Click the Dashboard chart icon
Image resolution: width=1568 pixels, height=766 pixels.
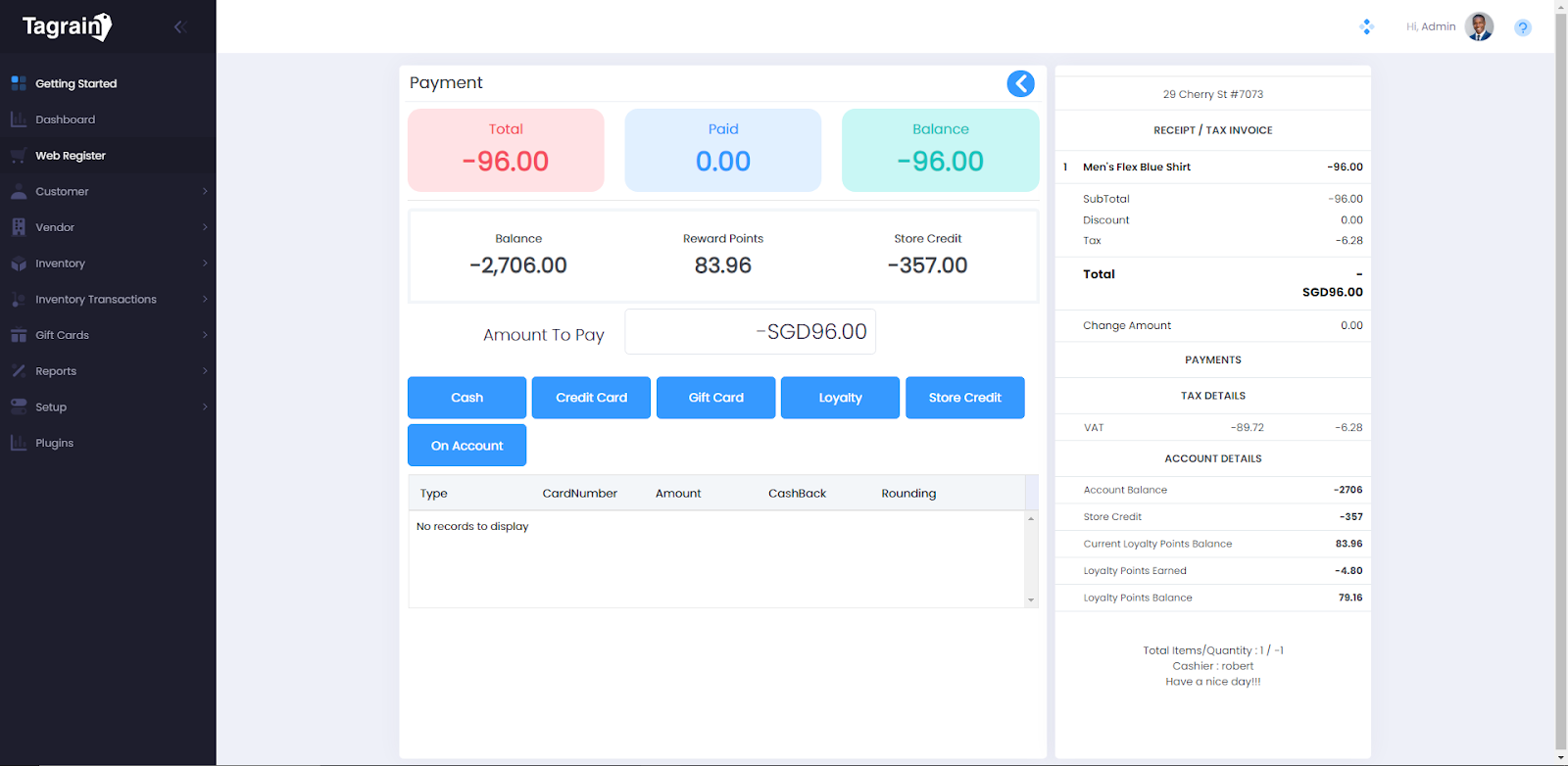[19, 120]
